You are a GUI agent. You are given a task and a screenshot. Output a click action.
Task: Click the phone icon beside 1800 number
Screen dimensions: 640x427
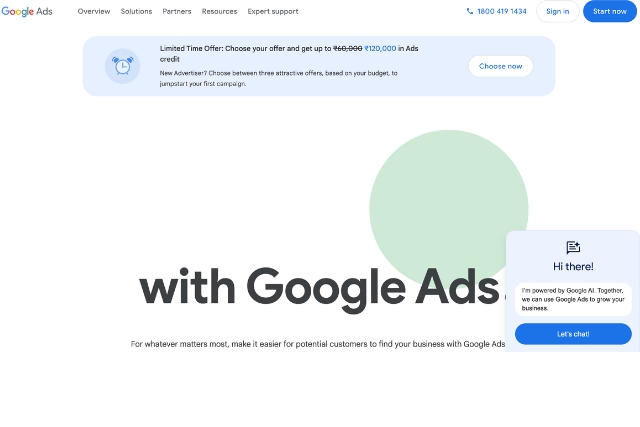click(x=470, y=11)
